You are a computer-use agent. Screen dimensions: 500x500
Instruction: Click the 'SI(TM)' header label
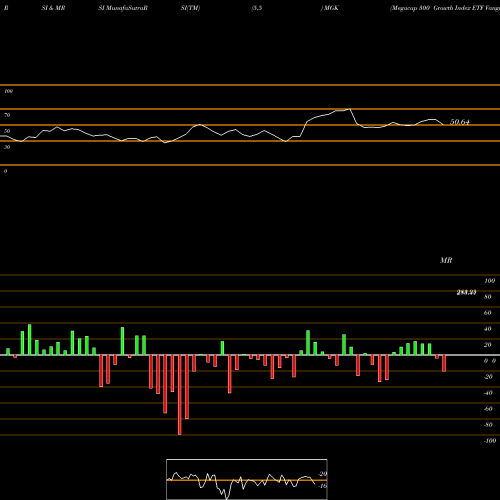[190, 8]
